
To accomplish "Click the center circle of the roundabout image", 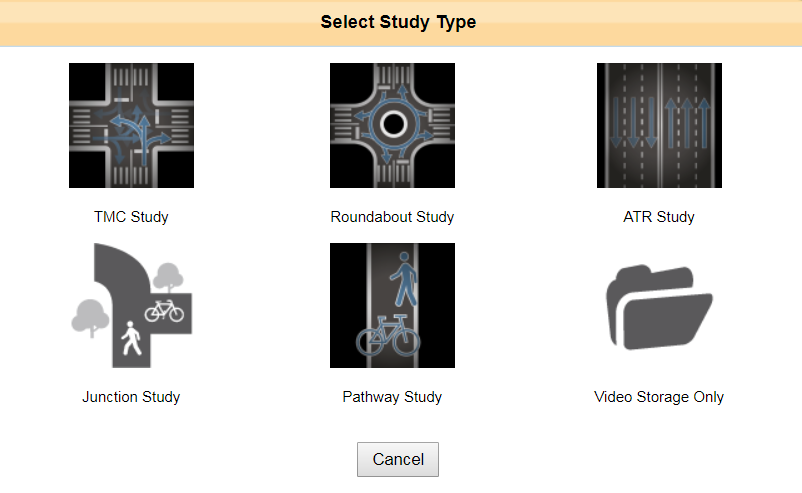I will [x=392, y=124].
